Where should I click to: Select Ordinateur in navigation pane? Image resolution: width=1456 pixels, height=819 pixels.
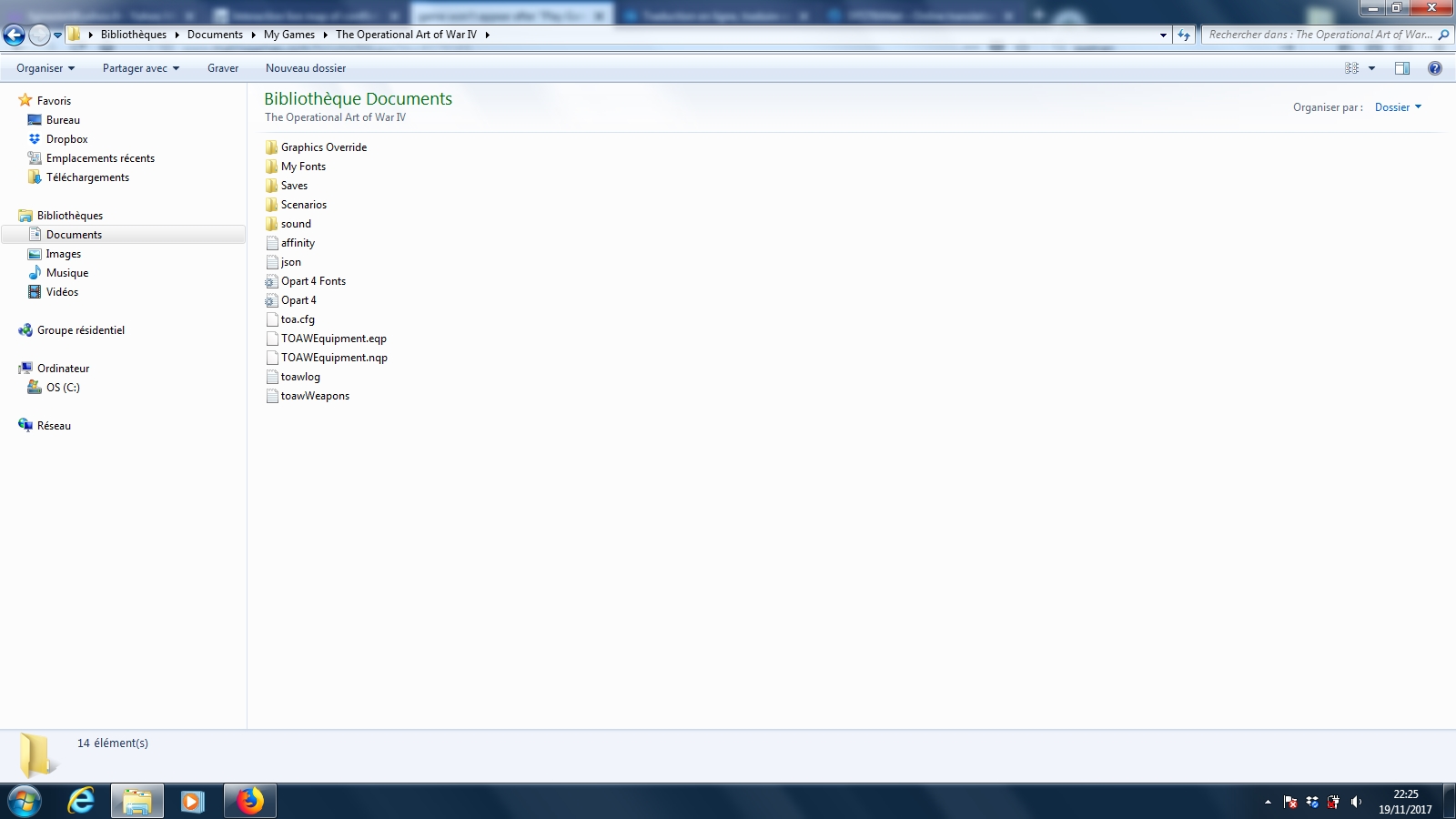click(63, 369)
